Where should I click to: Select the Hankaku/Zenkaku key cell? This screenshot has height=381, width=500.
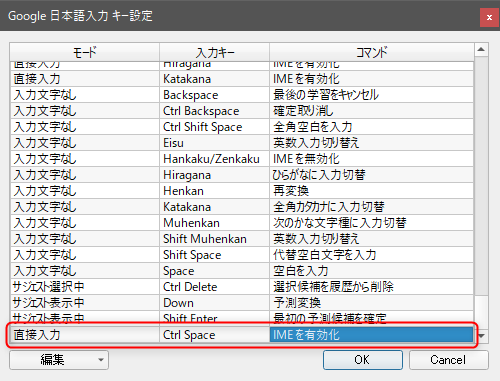coord(214,159)
